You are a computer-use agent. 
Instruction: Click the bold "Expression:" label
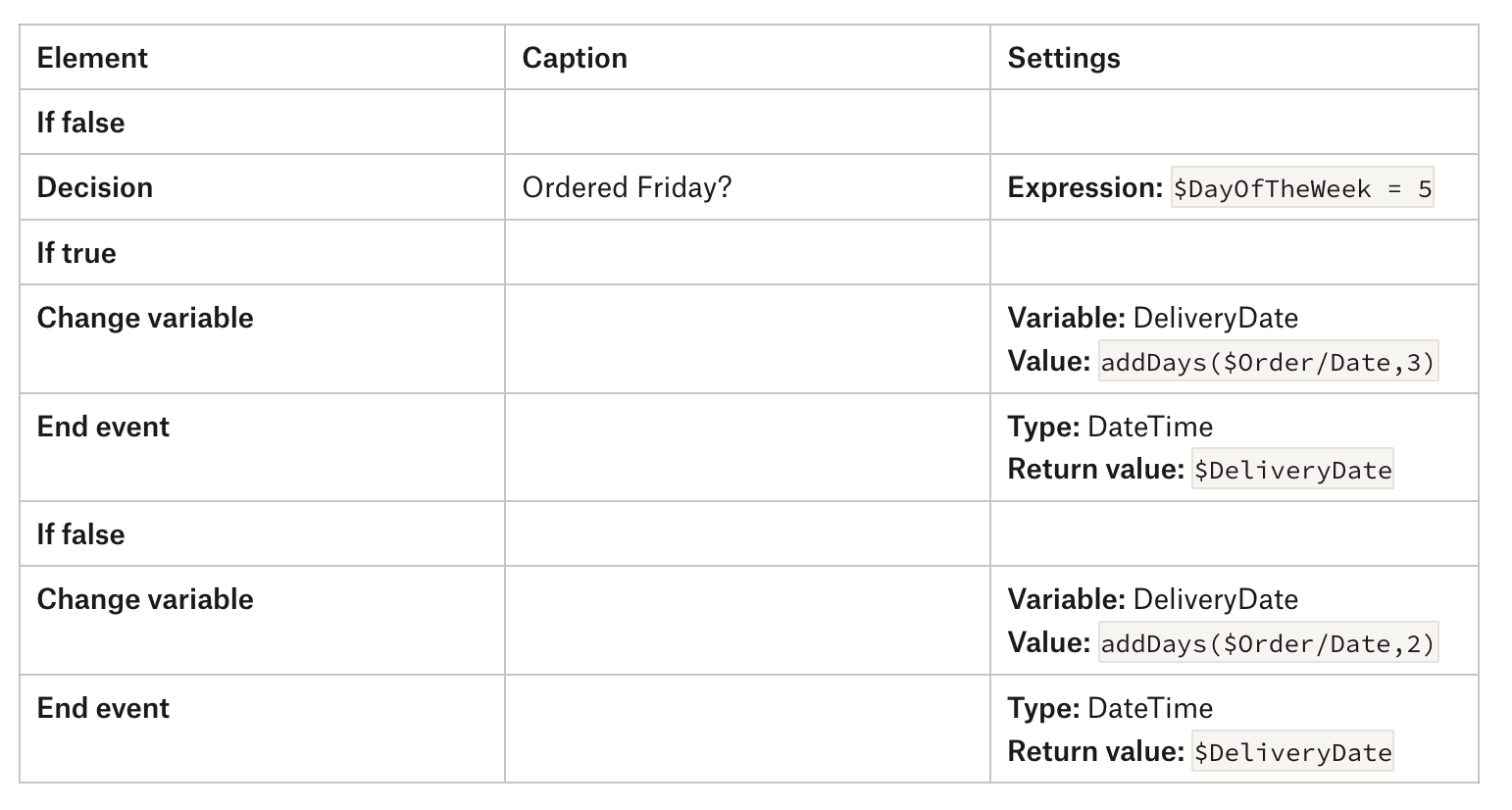tap(1084, 187)
